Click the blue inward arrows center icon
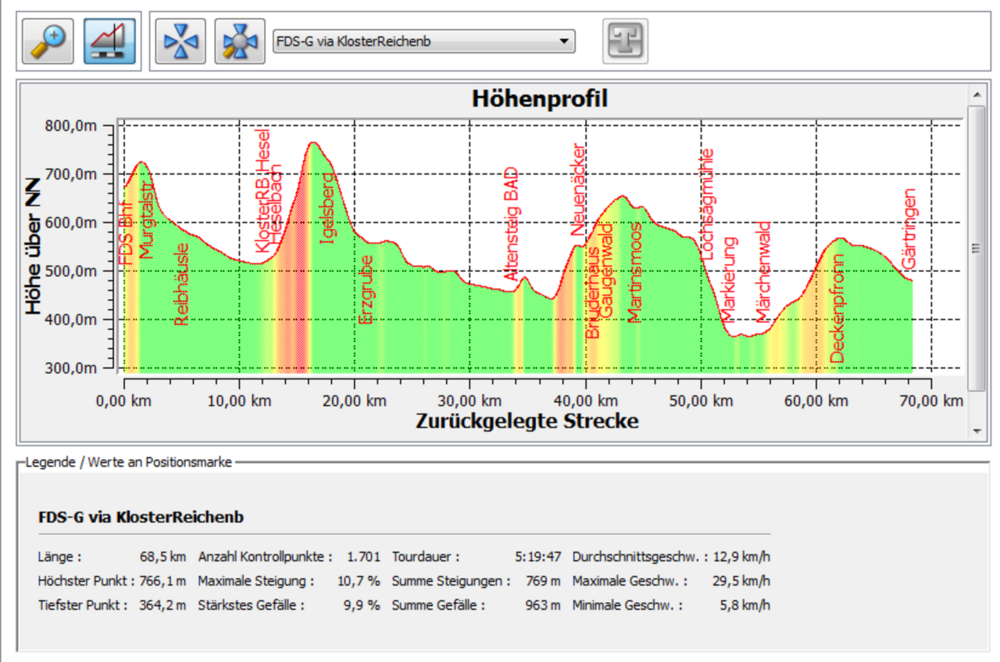This screenshot has height=662, width=1000. click(181, 41)
